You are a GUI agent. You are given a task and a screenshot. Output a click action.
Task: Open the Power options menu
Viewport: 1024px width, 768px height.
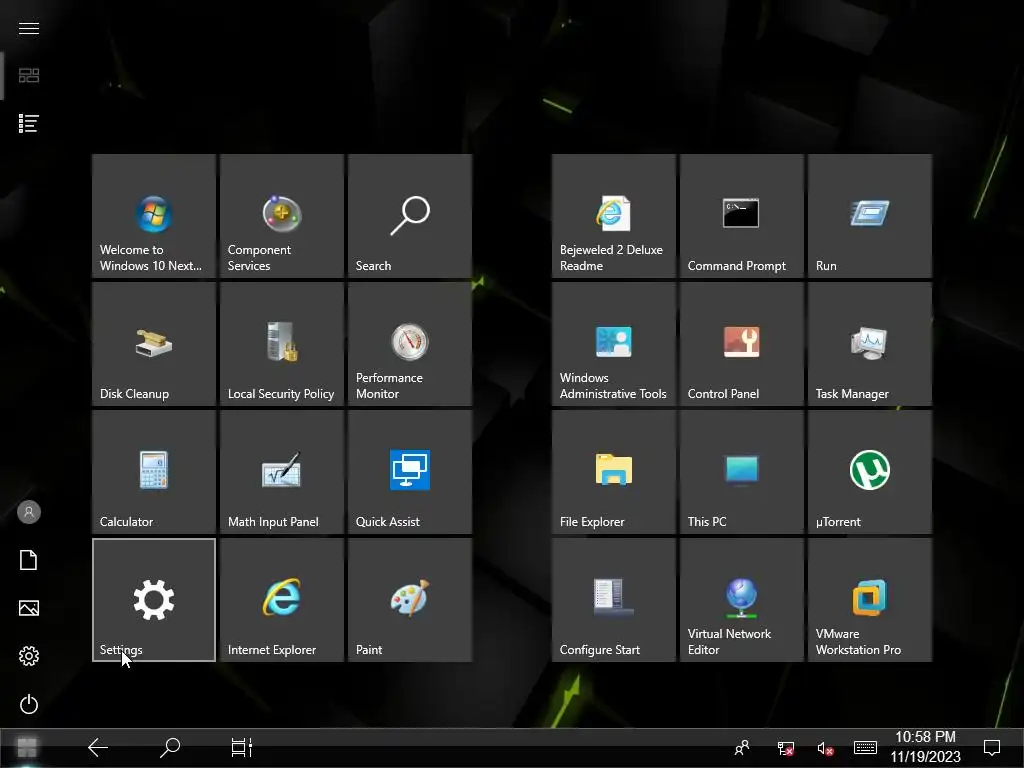point(29,704)
